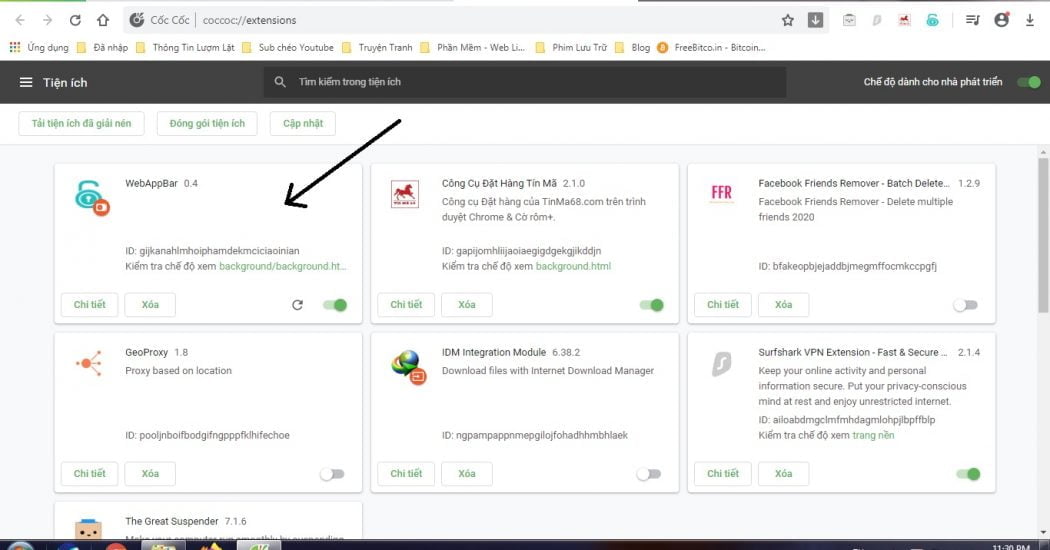Remove Facebook Friends Remover with Xóa

tap(783, 305)
